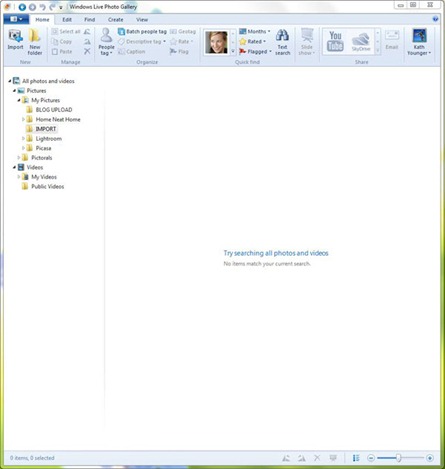Open the help question mark icon
The image size is (445, 469).
pyautogui.click(x=435, y=19)
